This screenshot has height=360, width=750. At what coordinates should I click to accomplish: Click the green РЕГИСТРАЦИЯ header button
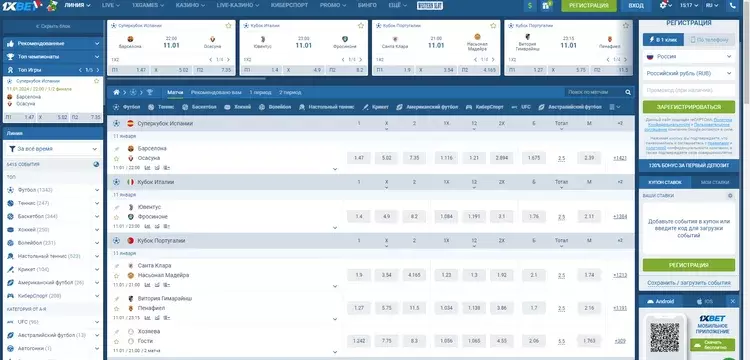point(588,6)
